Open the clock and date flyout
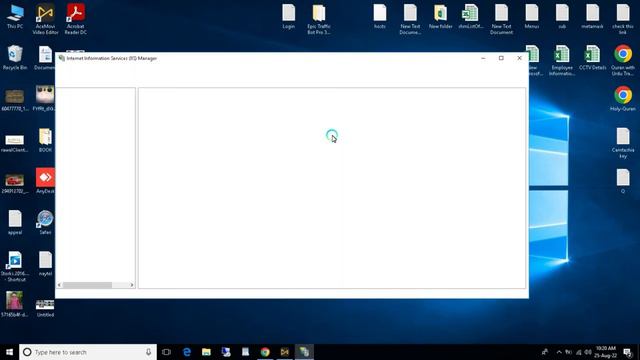This screenshot has height=360, width=640. [606, 352]
